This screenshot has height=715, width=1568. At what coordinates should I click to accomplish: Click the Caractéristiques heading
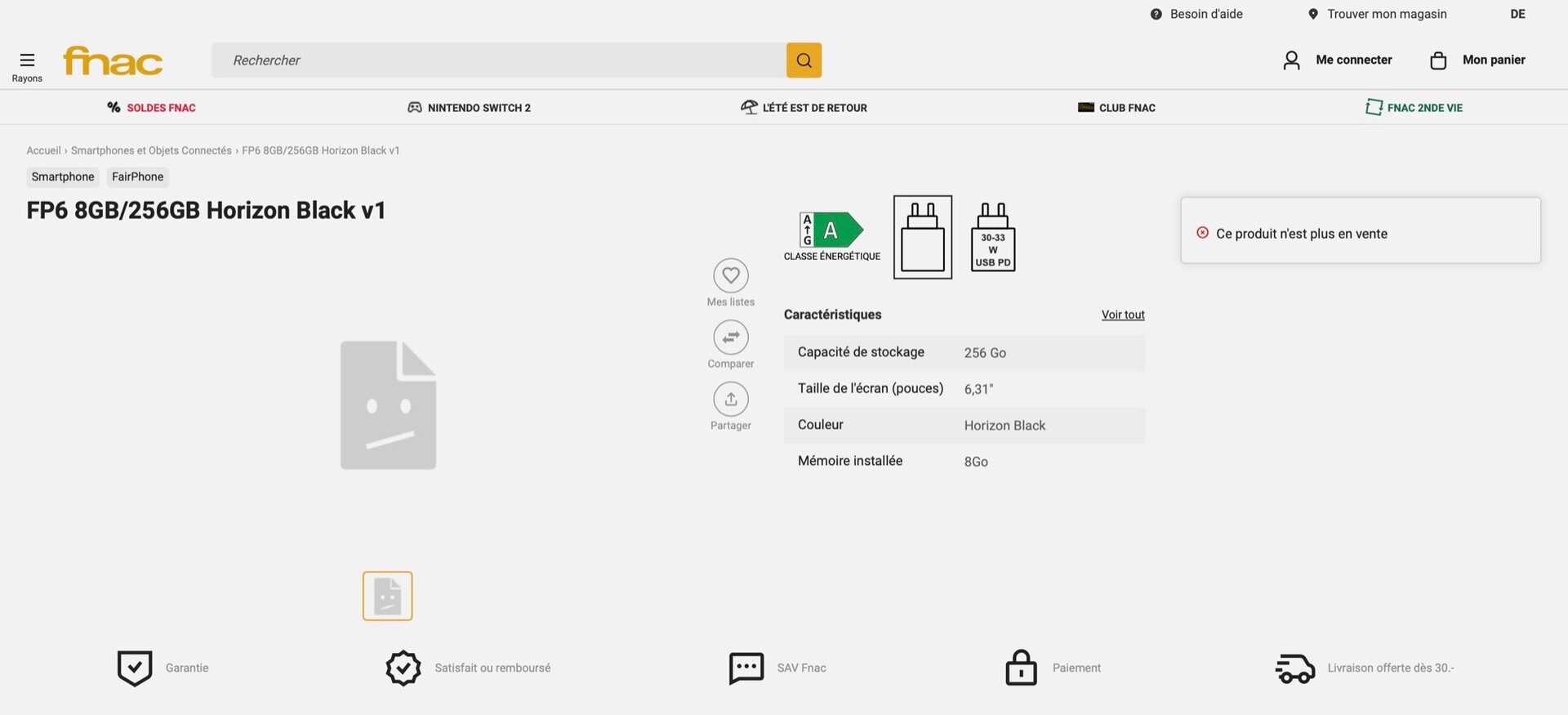[x=832, y=315]
